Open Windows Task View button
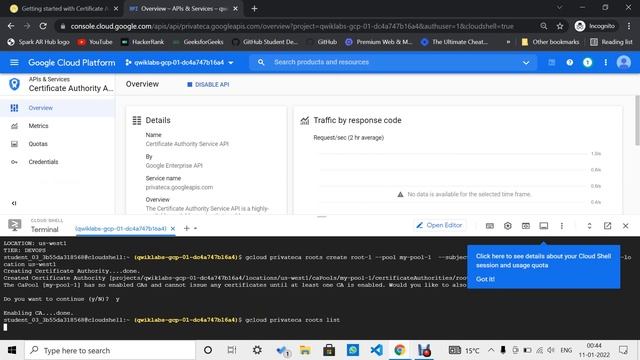The height and width of the screenshot is (360, 640). tap(232, 350)
